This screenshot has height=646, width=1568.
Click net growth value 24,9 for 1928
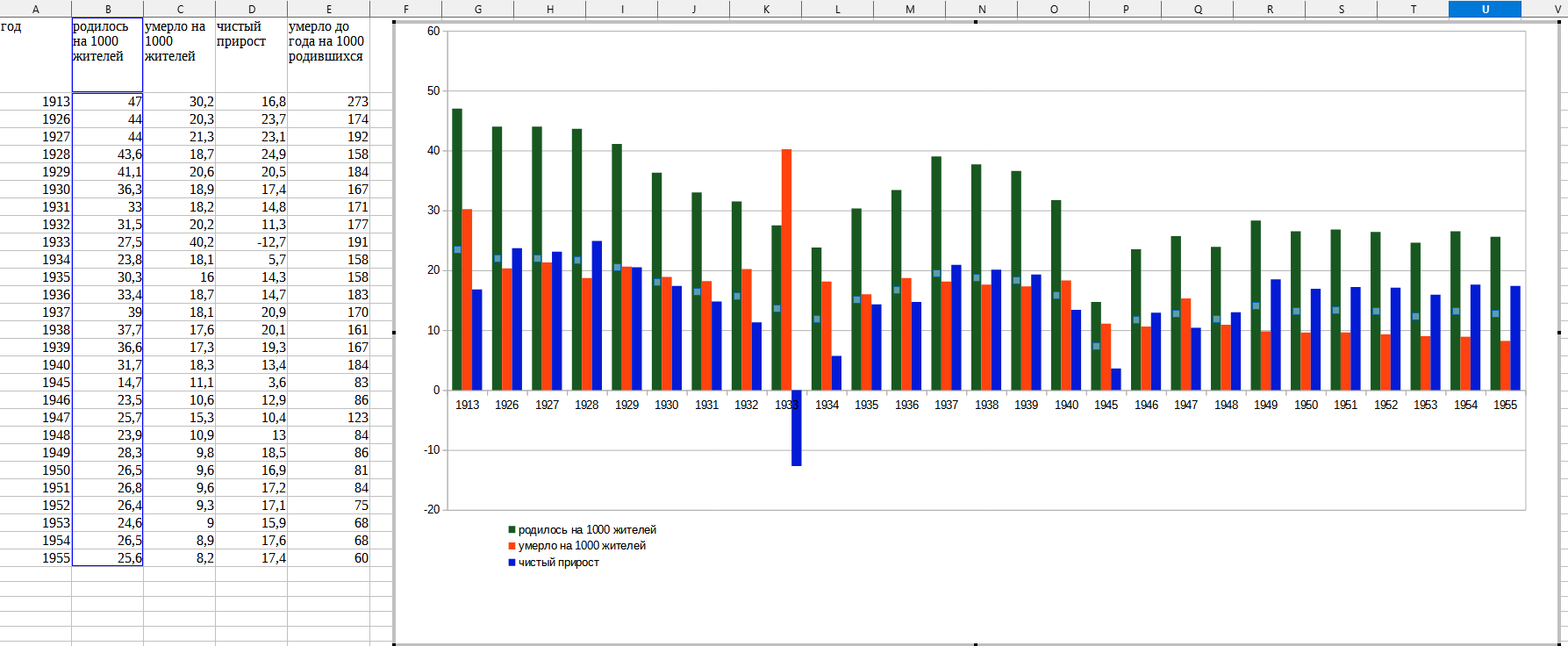pyautogui.click(x=252, y=154)
